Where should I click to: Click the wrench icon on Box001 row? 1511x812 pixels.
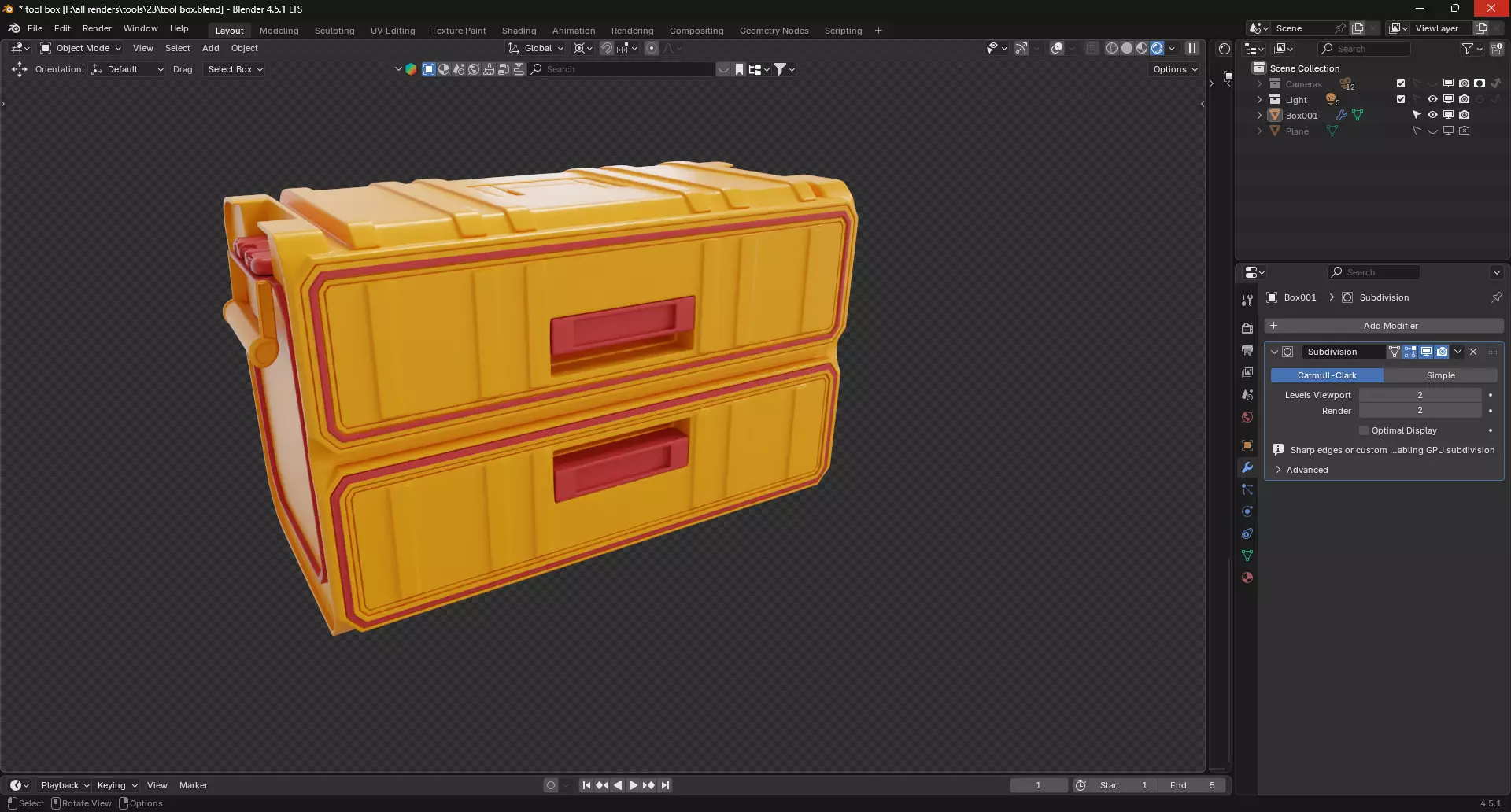(1342, 115)
